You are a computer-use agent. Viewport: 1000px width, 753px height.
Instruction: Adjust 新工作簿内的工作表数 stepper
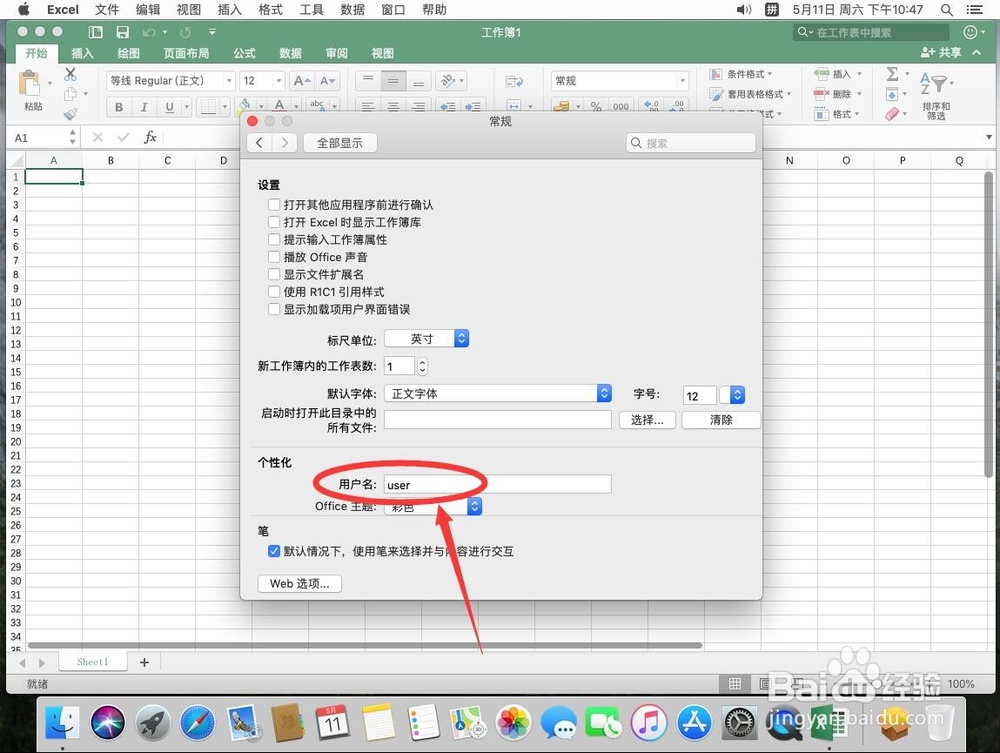pyautogui.click(x=422, y=366)
